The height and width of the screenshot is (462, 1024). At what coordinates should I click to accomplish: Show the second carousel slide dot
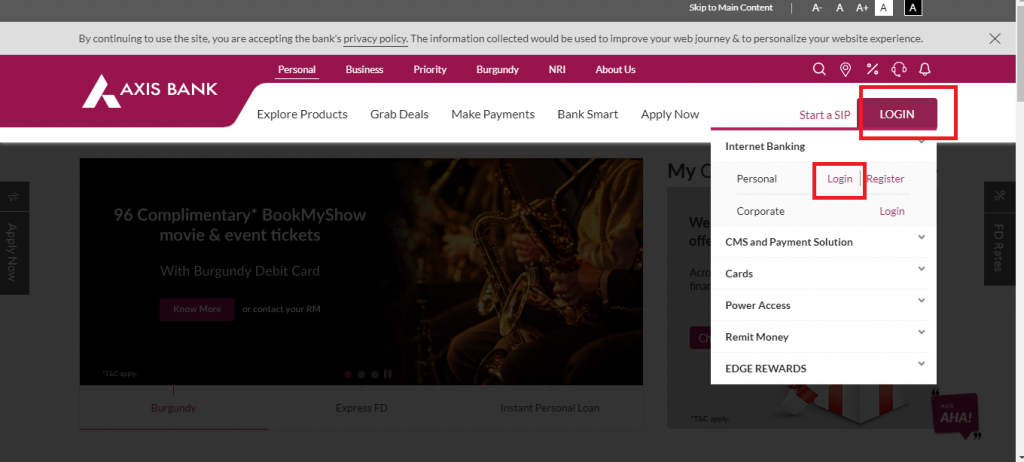point(361,374)
